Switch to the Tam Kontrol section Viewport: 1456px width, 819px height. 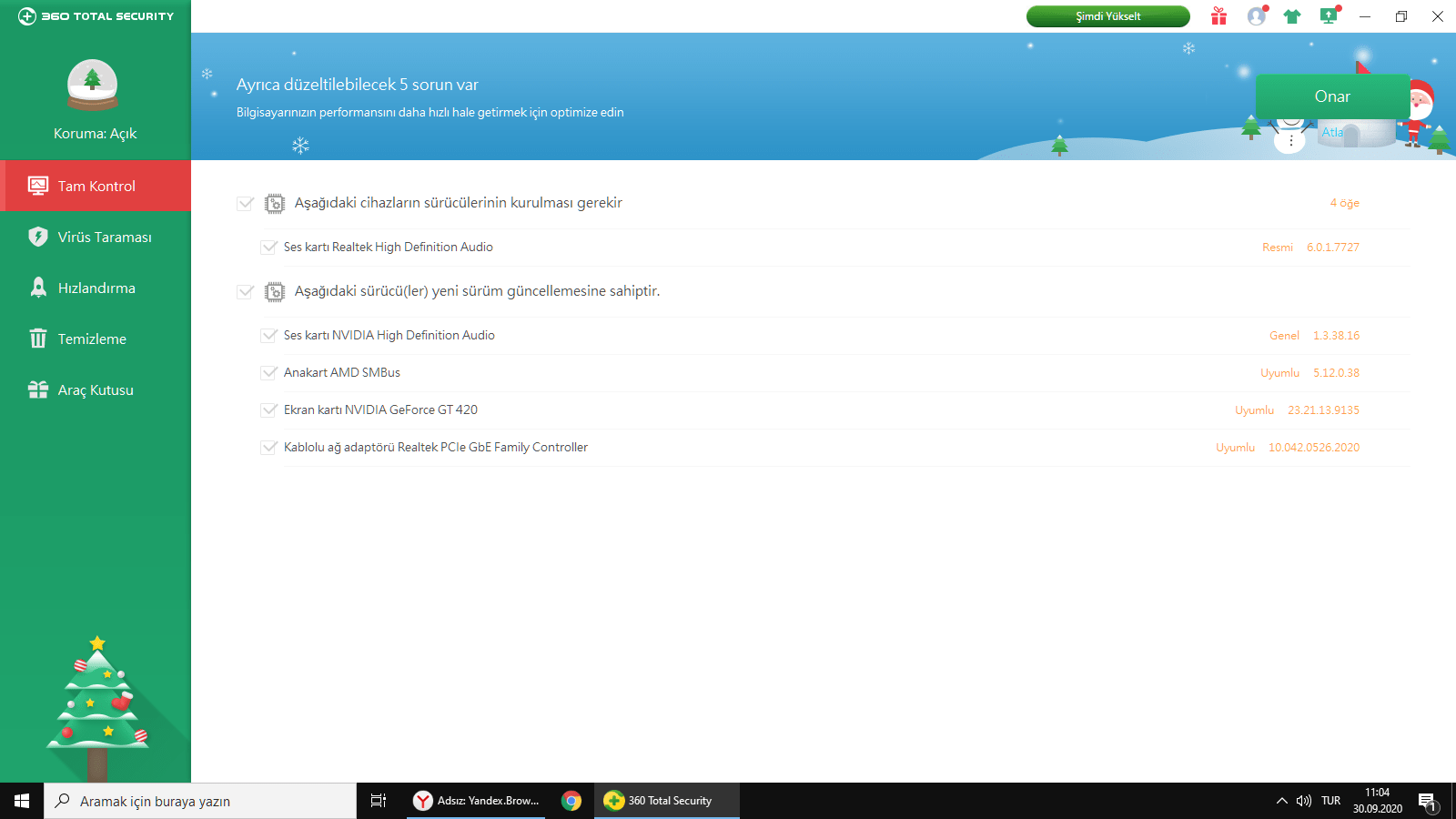[96, 186]
